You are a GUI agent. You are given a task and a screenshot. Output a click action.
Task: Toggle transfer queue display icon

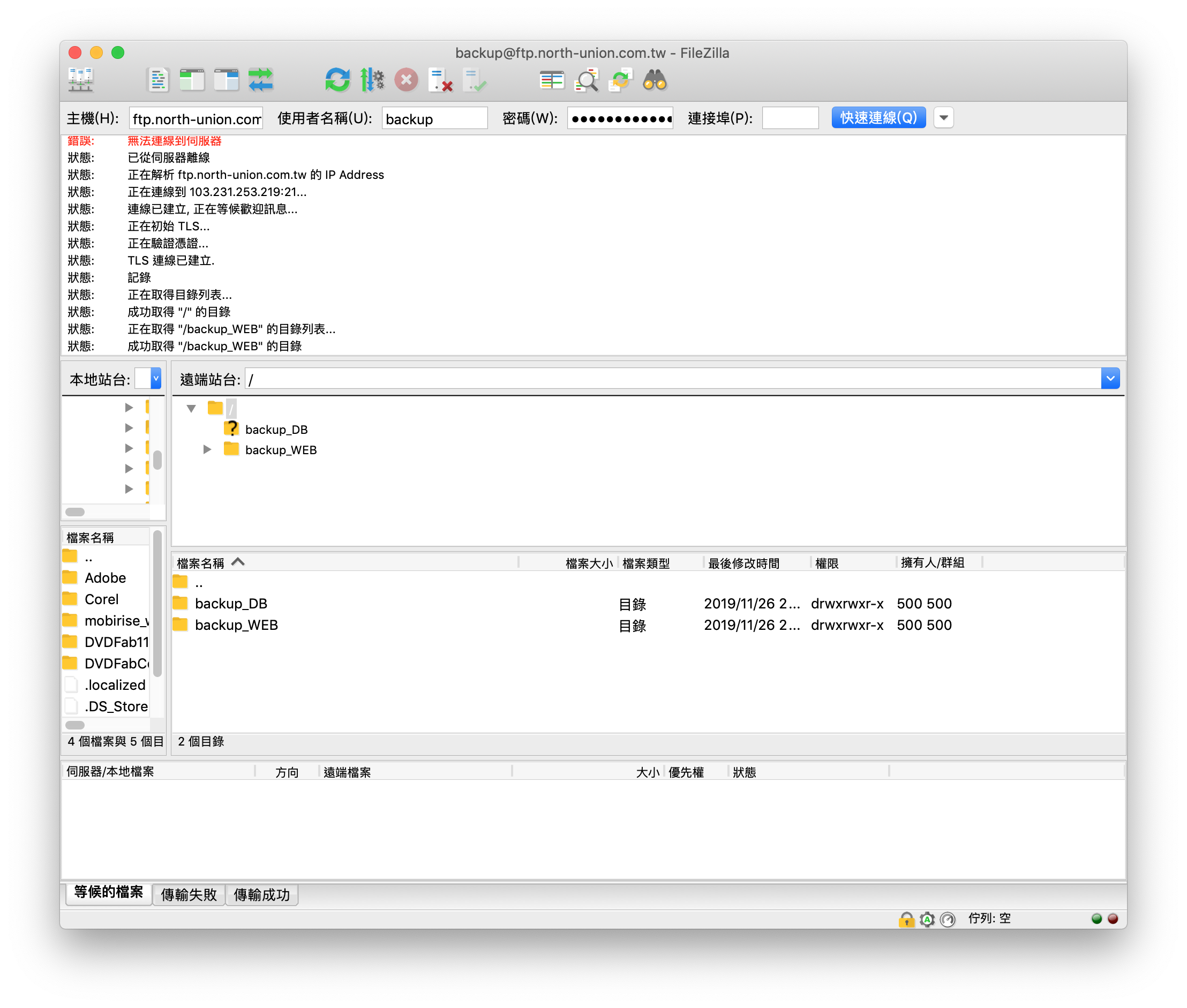pos(261,80)
